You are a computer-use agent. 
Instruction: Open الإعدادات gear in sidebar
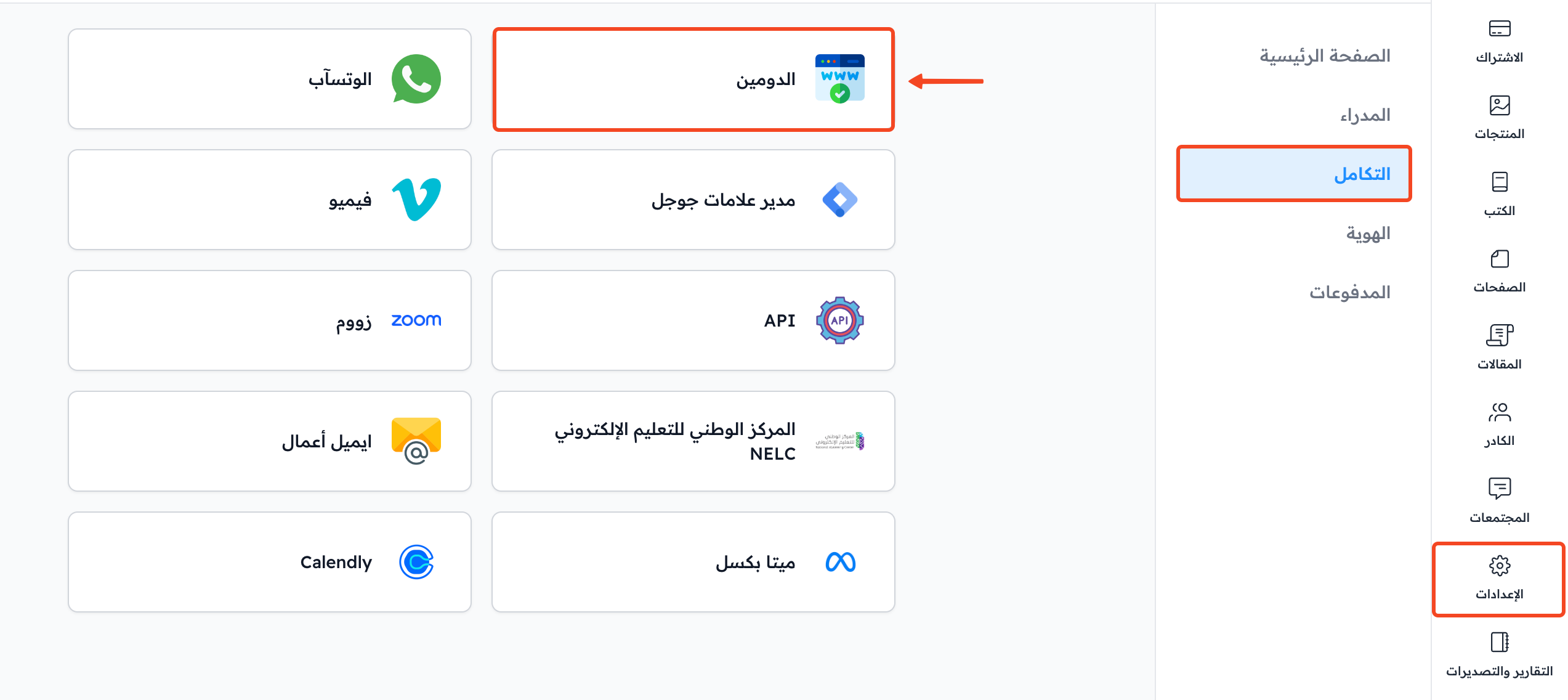point(1499,579)
